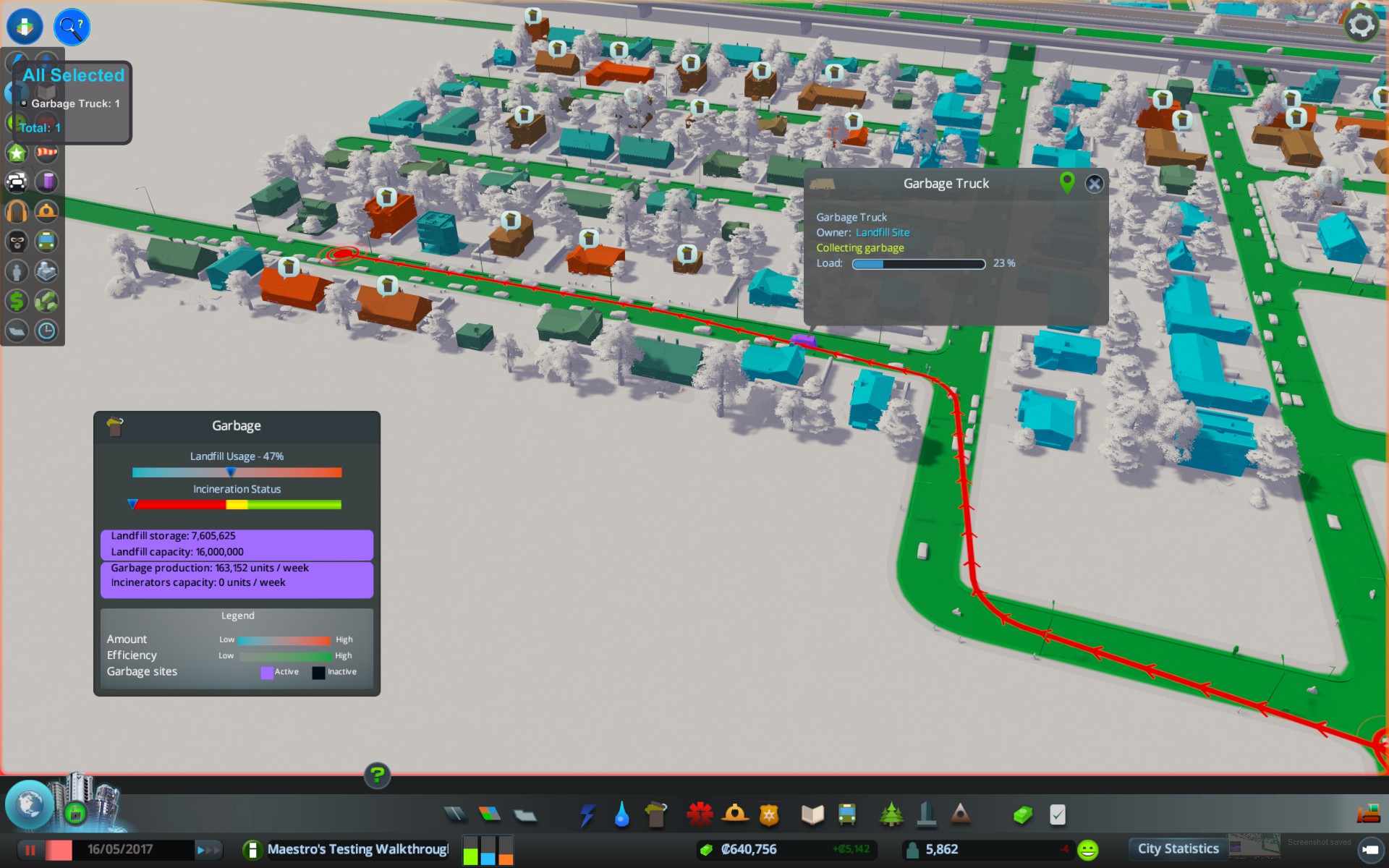Click the green location marker icon
Screen dimensions: 1389x868
(1066, 182)
